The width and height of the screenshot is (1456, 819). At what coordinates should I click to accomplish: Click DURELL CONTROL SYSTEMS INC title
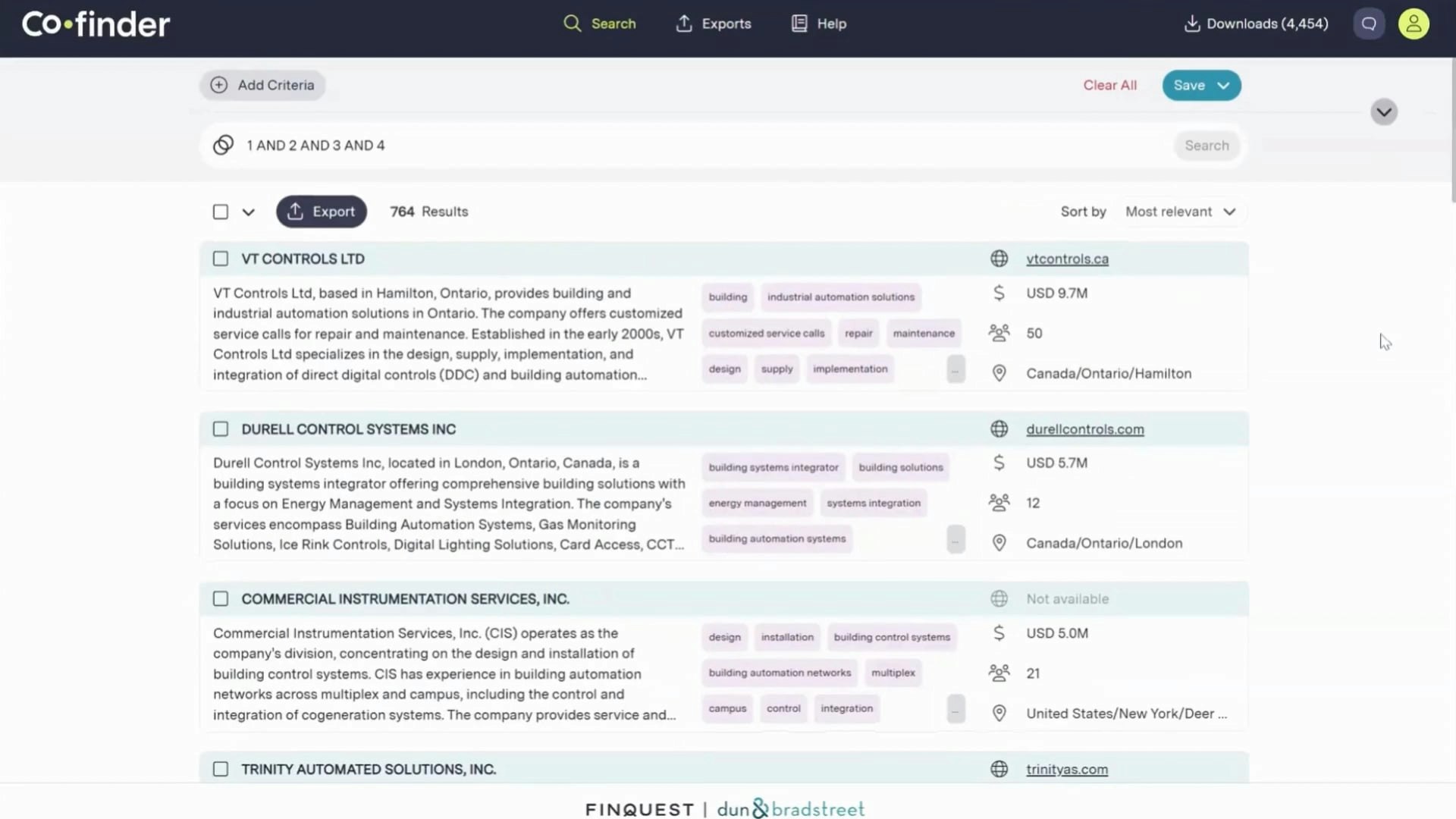point(348,429)
